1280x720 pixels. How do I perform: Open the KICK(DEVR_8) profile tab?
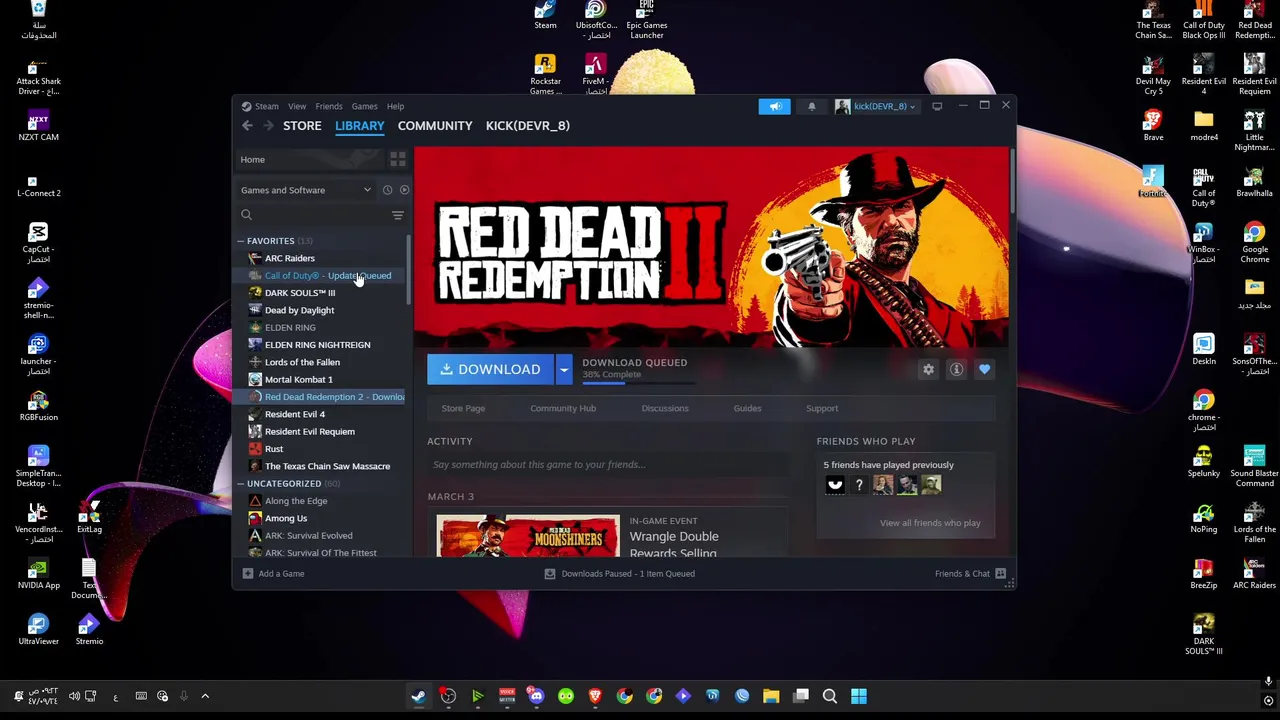pyautogui.click(x=527, y=126)
